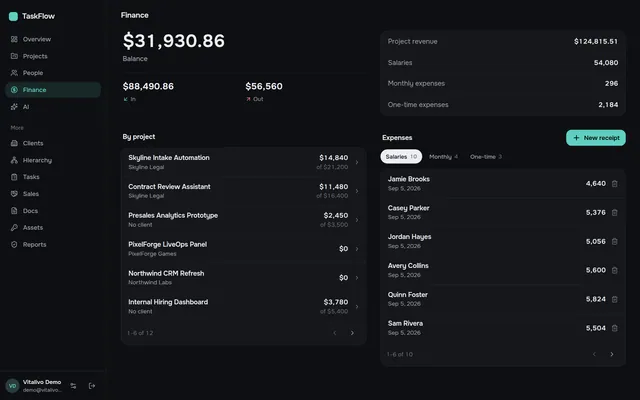The height and width of the screenshot is (400, 640).
Task: Delete Jordan Hayes salary entry
Action: [x=615, y=242]
